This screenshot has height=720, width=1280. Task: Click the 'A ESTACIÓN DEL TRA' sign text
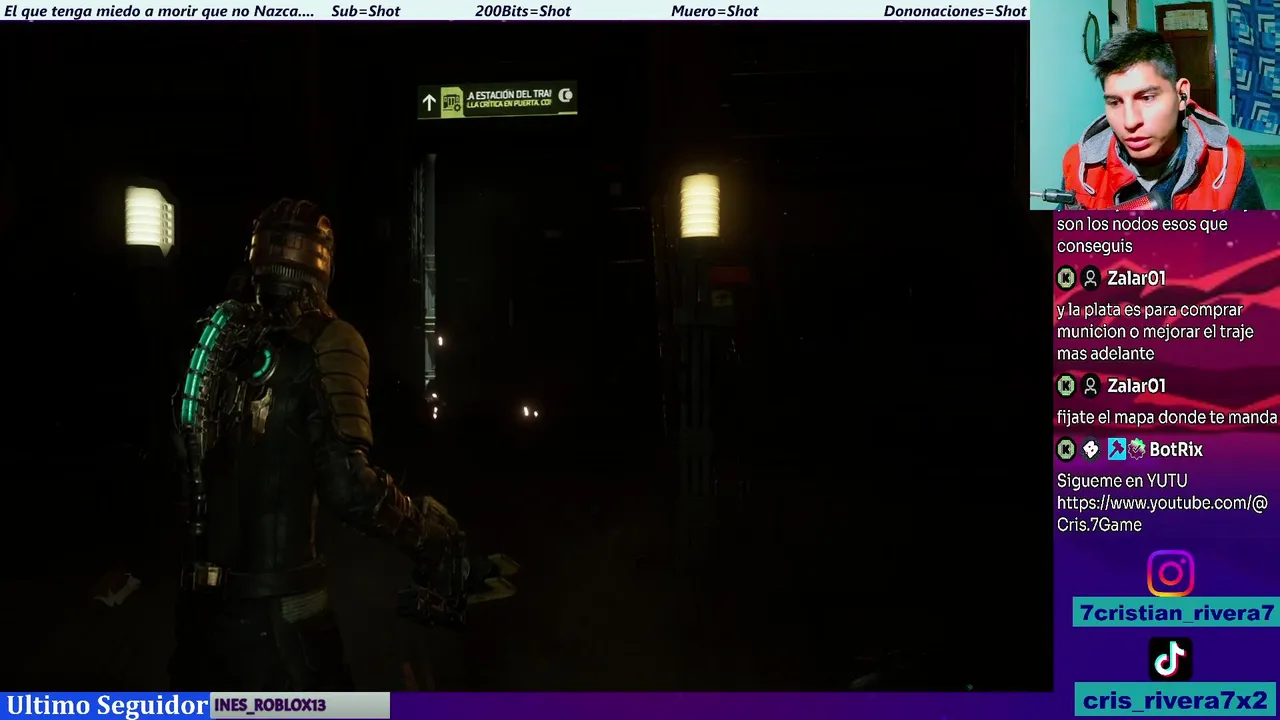(x=509, y=94)
